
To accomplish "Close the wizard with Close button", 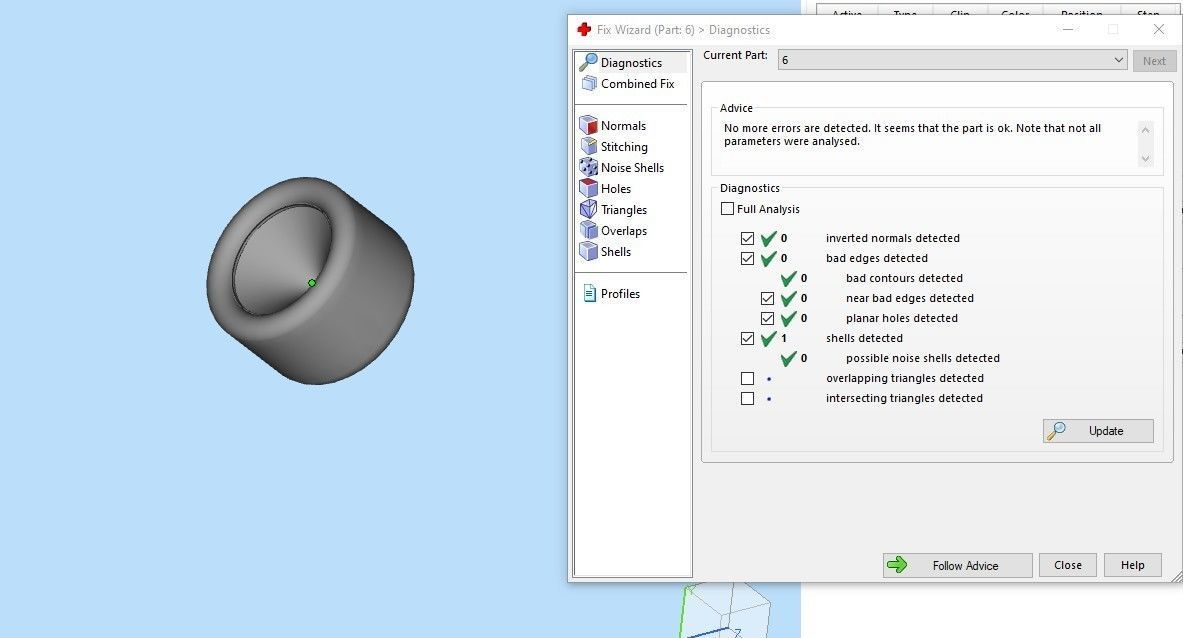I will [1068, 565].
